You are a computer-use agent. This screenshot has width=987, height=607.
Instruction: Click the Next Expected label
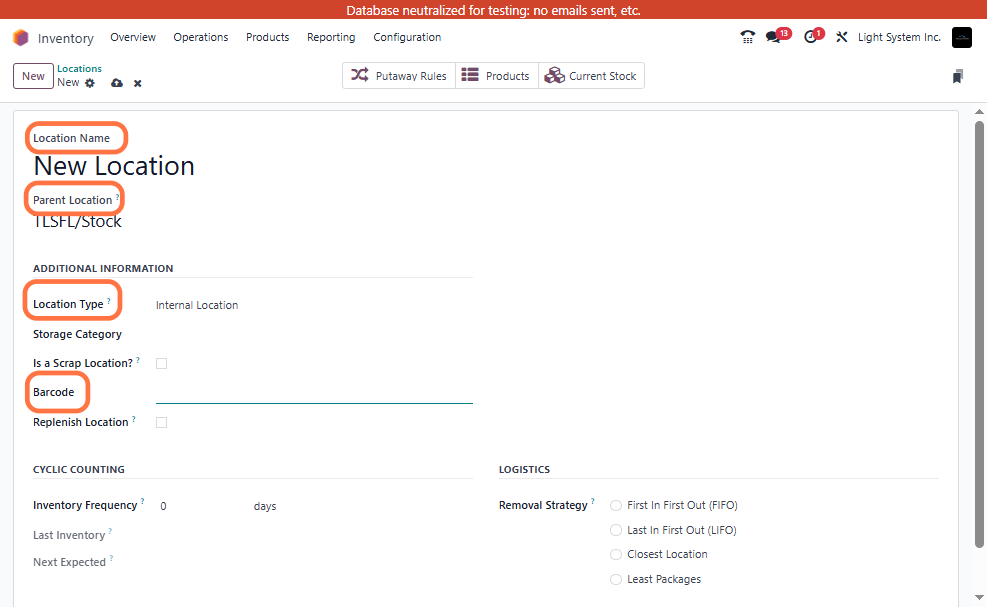pos(69,562)
